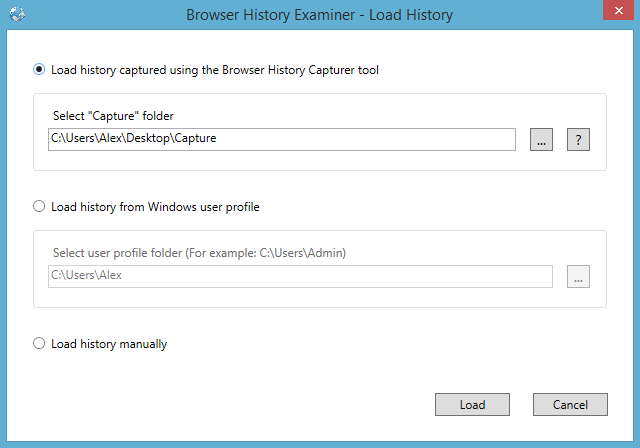640x448 pixels.
Task: Close the Load History dialog
Action: pos(618,10)
